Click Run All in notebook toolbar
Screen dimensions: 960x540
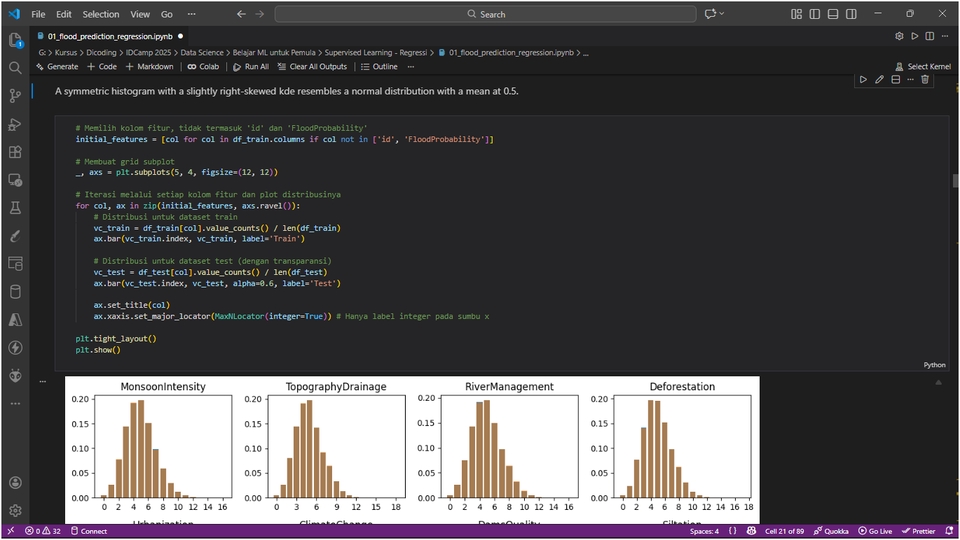coord(250,67)
